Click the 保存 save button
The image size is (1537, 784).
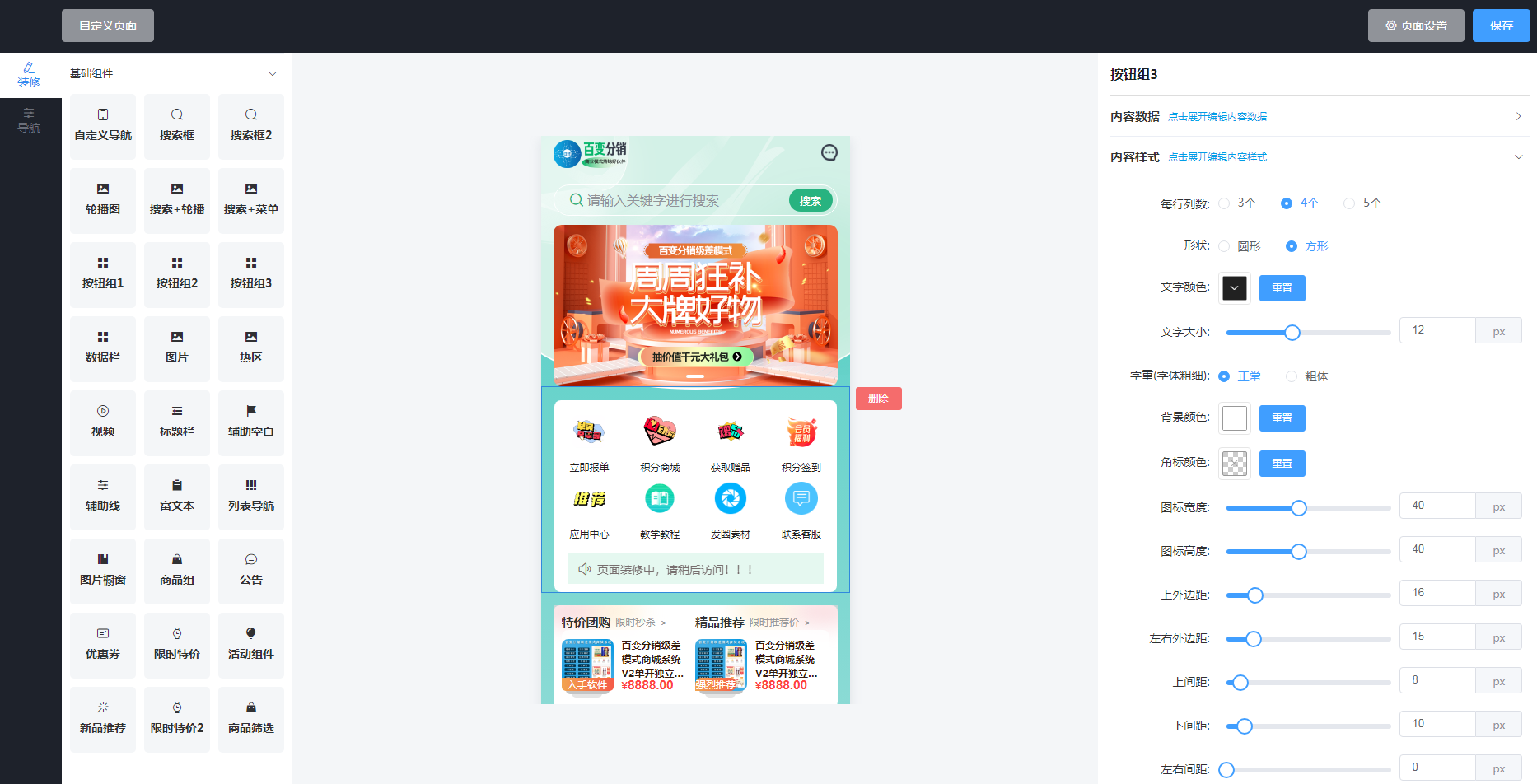point(1501,26)
